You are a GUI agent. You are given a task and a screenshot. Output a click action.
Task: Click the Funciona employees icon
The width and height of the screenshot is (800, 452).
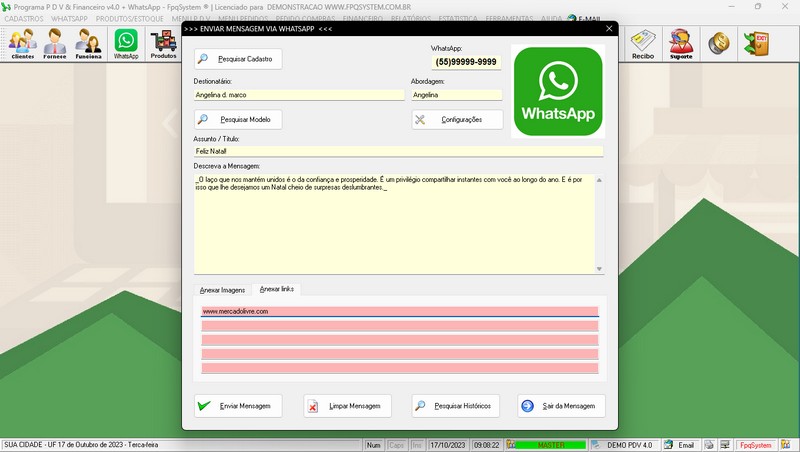tap(89, 42)
